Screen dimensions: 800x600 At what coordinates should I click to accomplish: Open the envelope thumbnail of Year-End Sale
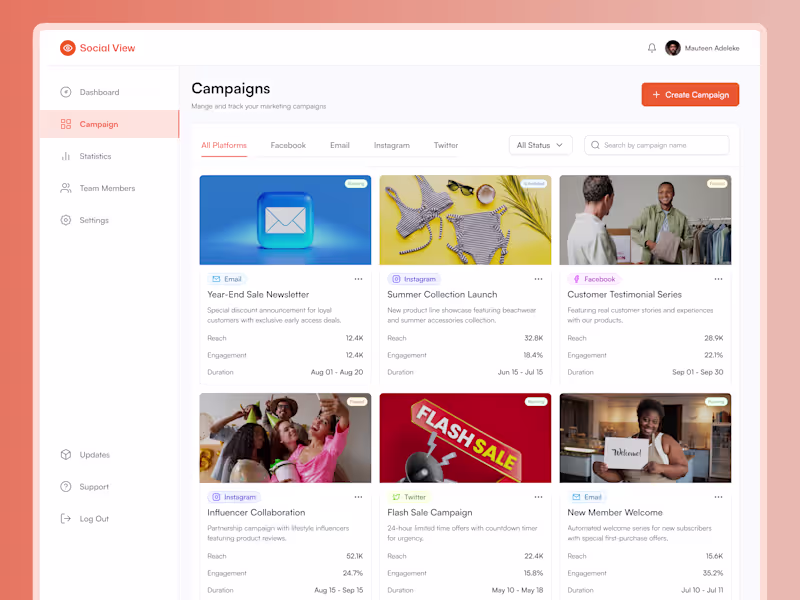pyautogui.click(x=285, y=220)
